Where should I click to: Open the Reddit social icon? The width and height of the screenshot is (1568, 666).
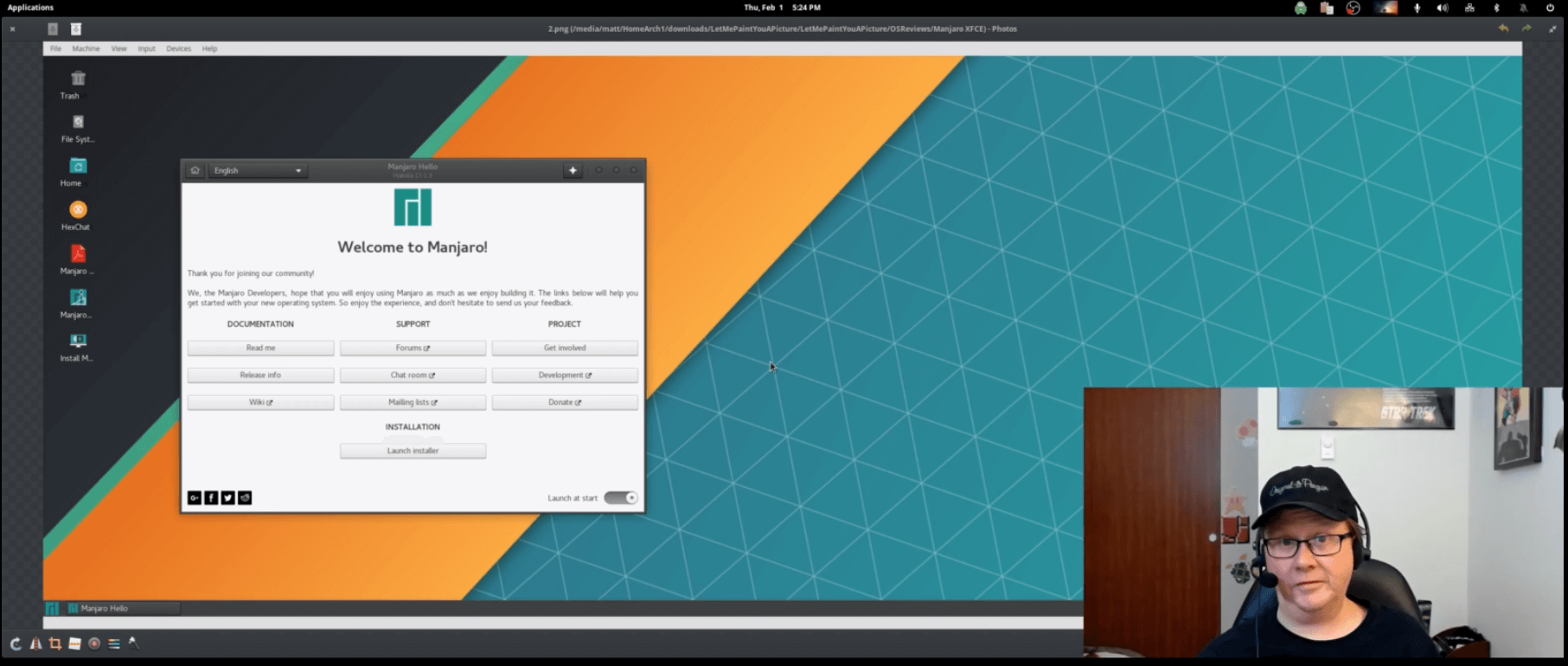[x=245, y=497]
